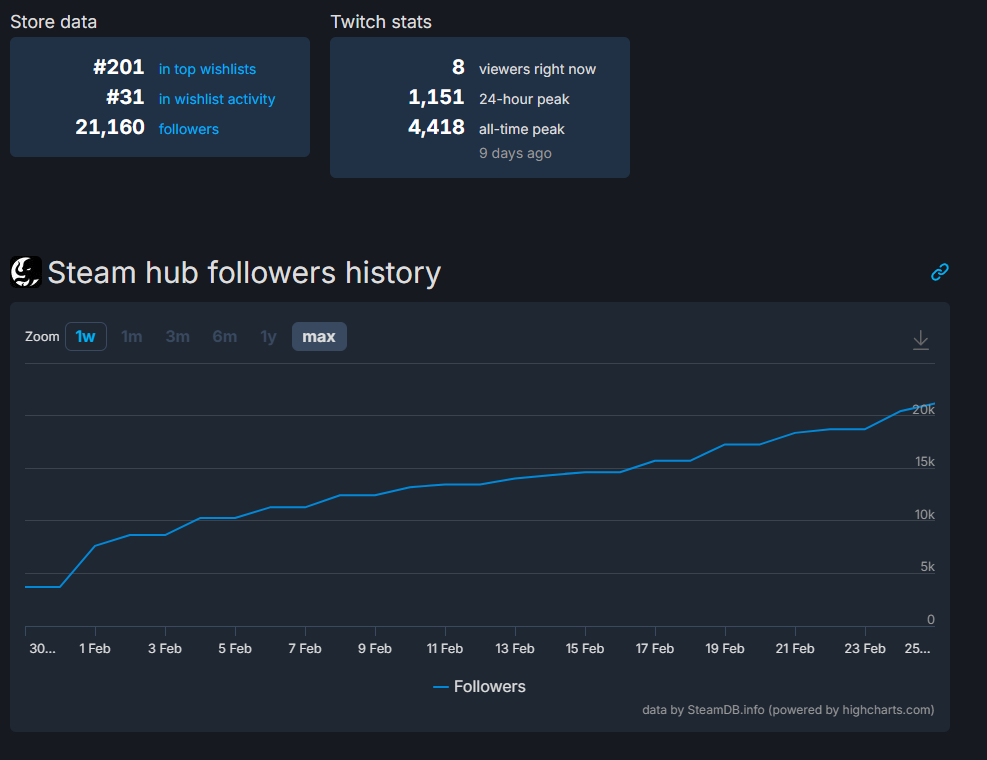
Task: Click the '9 days ago' text
Action: coord(516,153)
